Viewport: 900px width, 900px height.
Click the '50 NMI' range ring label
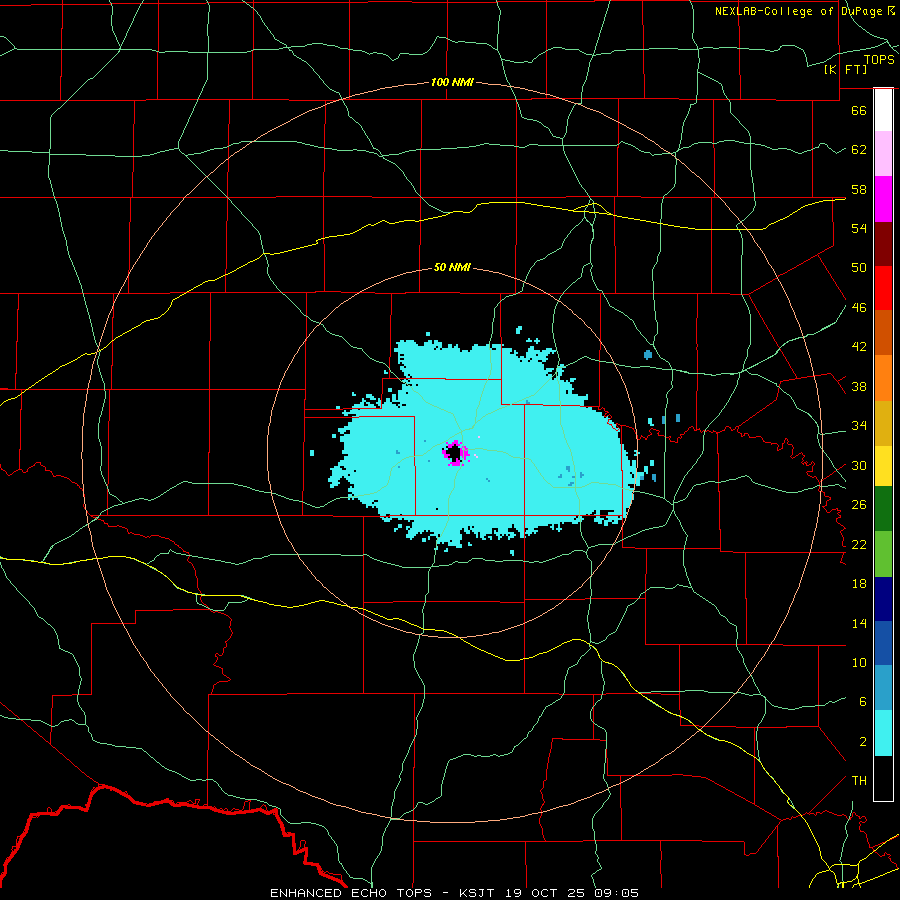452,267
